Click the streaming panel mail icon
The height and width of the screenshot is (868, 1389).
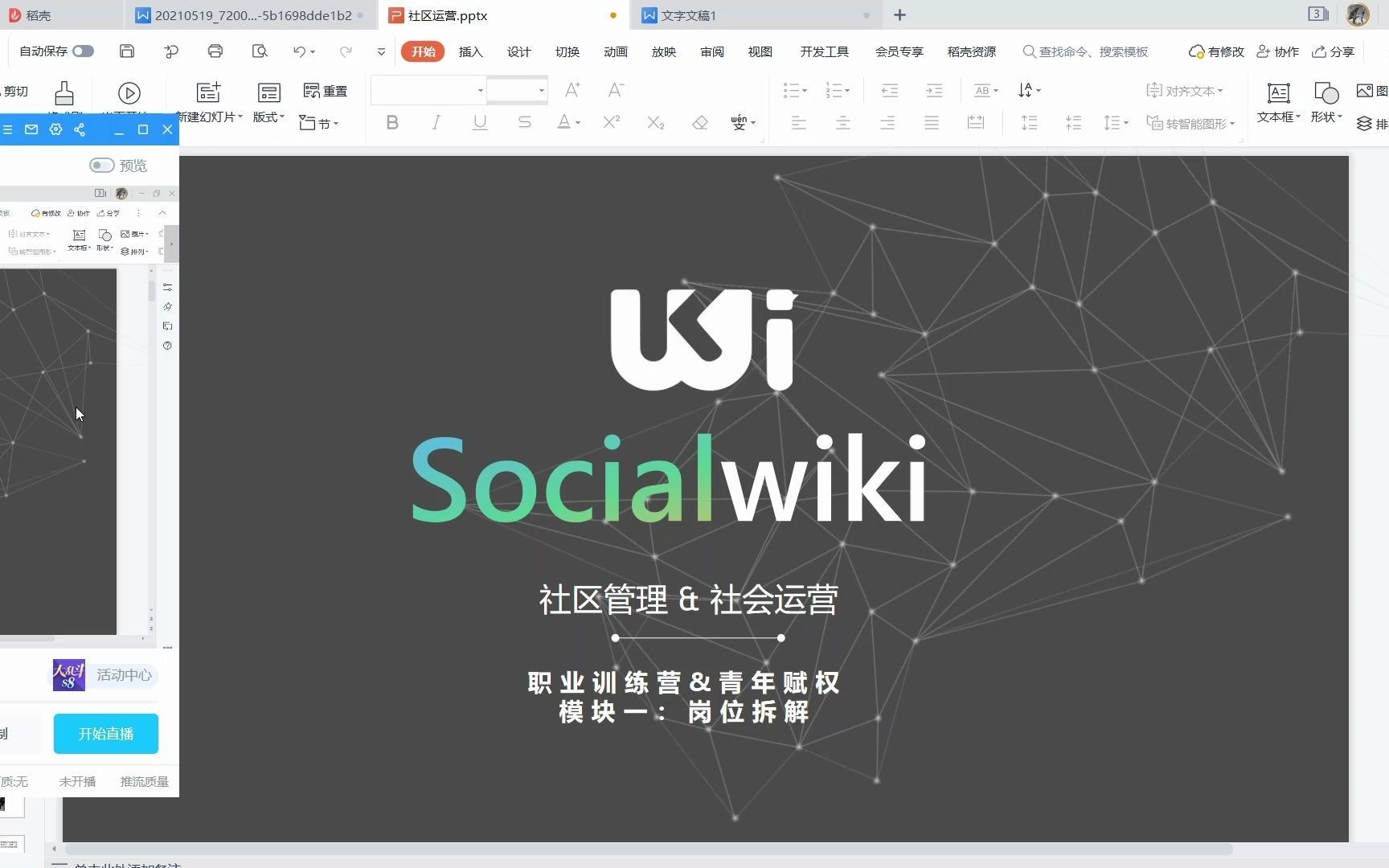31,129
